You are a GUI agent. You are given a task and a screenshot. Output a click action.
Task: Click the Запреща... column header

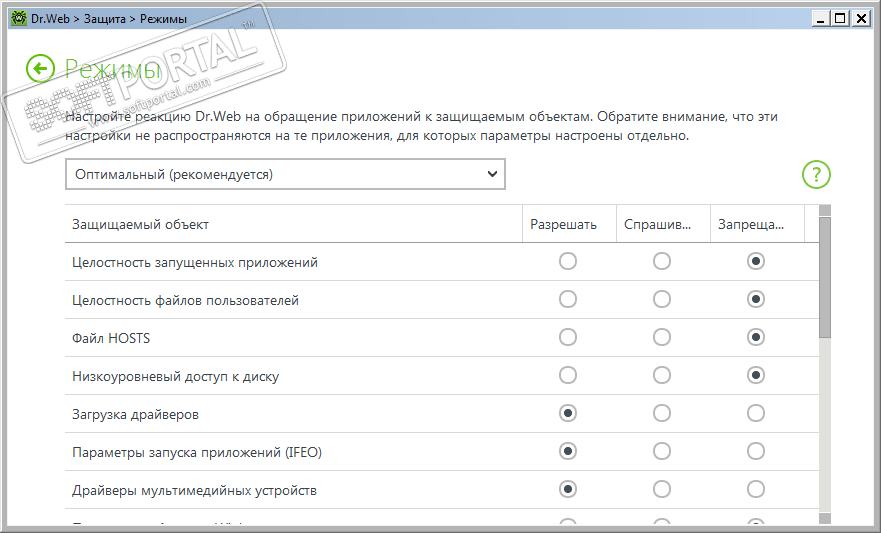click(757, 224)
